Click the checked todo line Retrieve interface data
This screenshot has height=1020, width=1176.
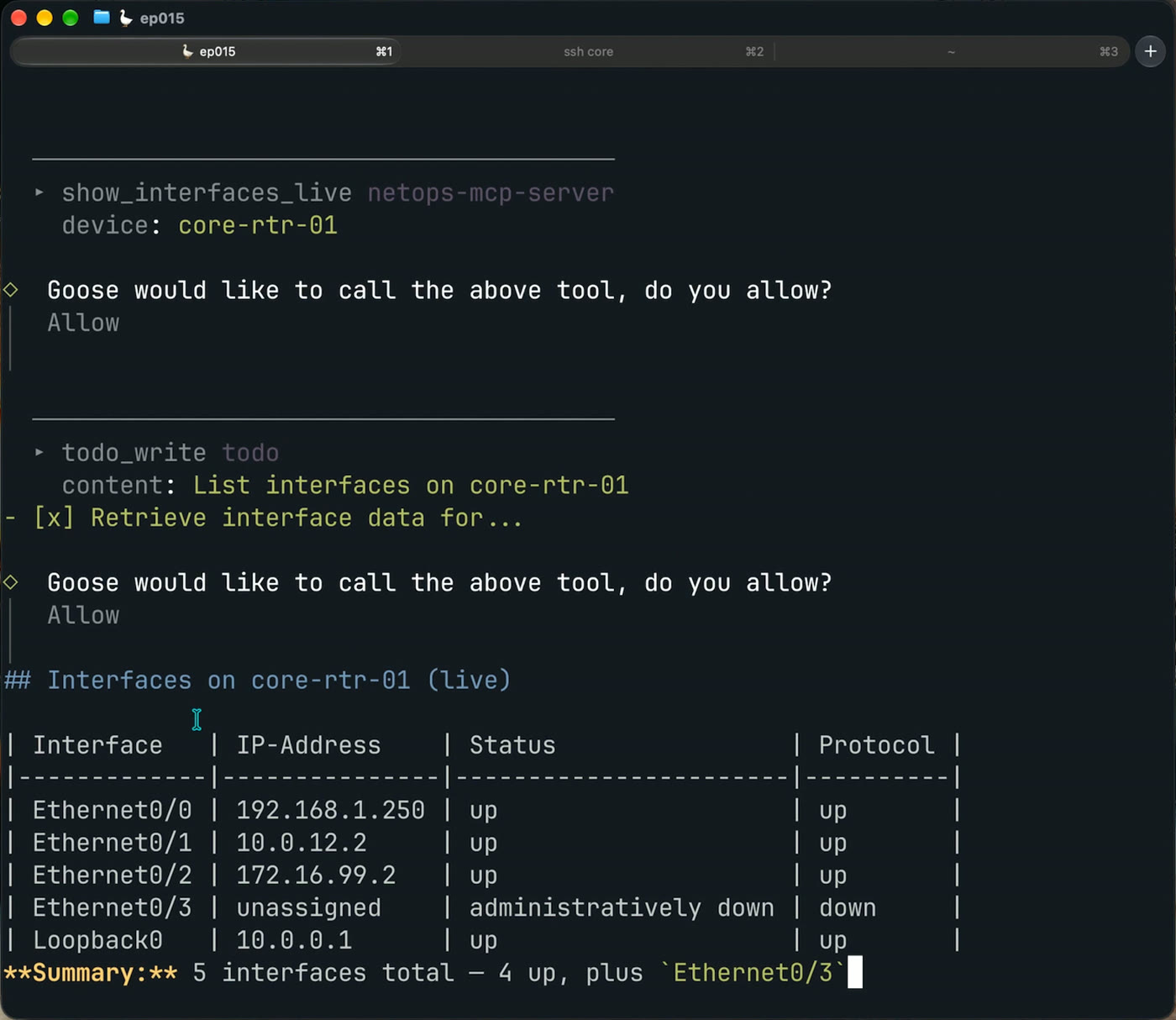coord(264,518)
